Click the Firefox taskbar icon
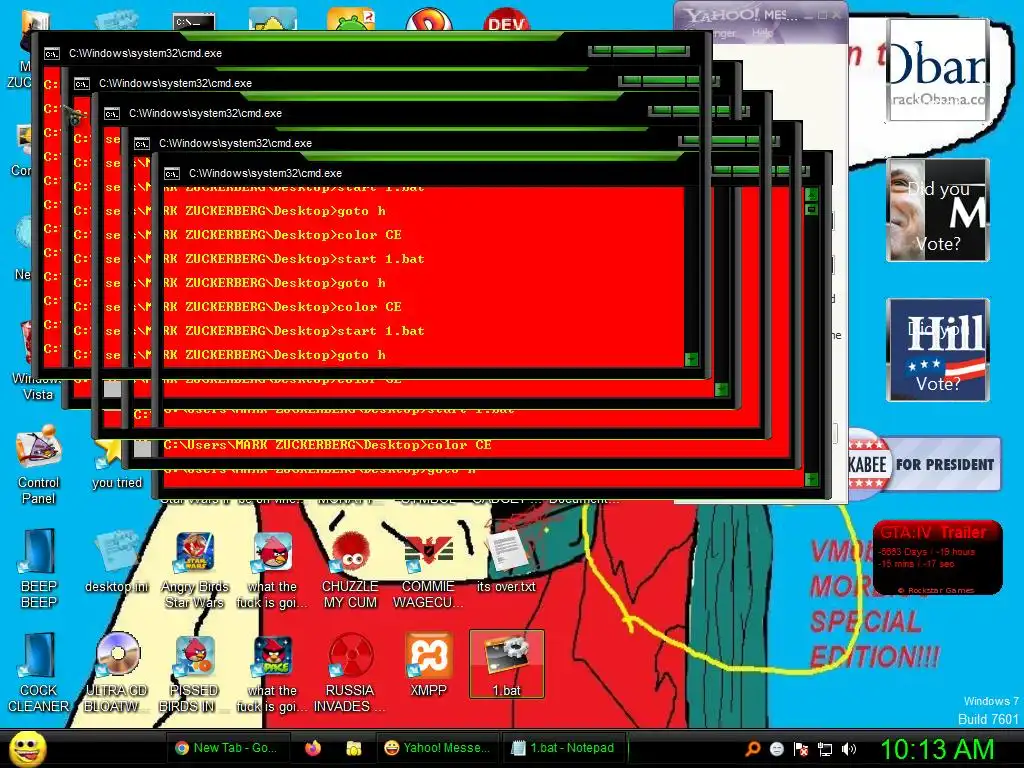Viewport: 1024px width, 768px height. [x=313, y=748]
